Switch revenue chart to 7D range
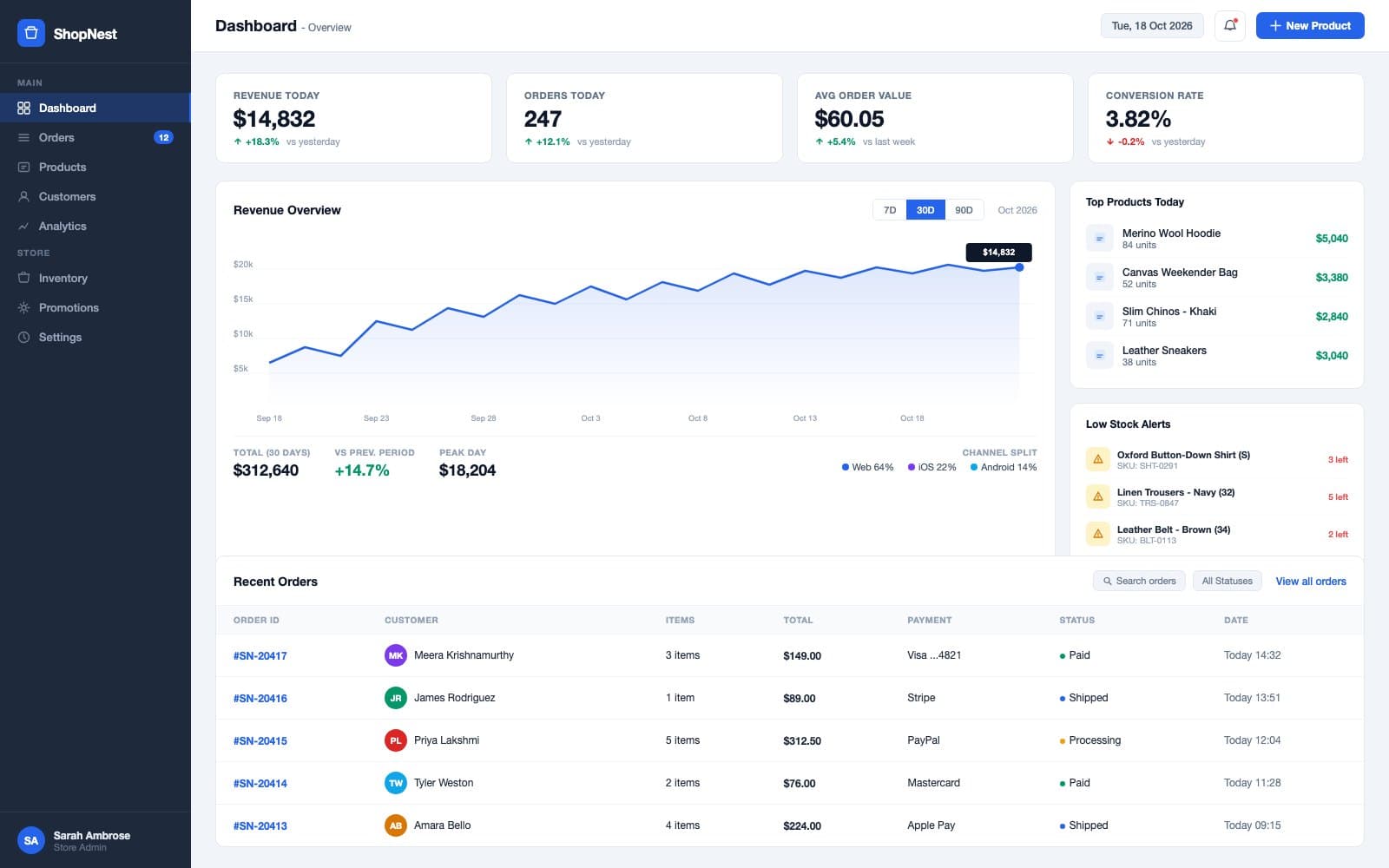This screenshot has height=868, width=1389. pos(890,210)
